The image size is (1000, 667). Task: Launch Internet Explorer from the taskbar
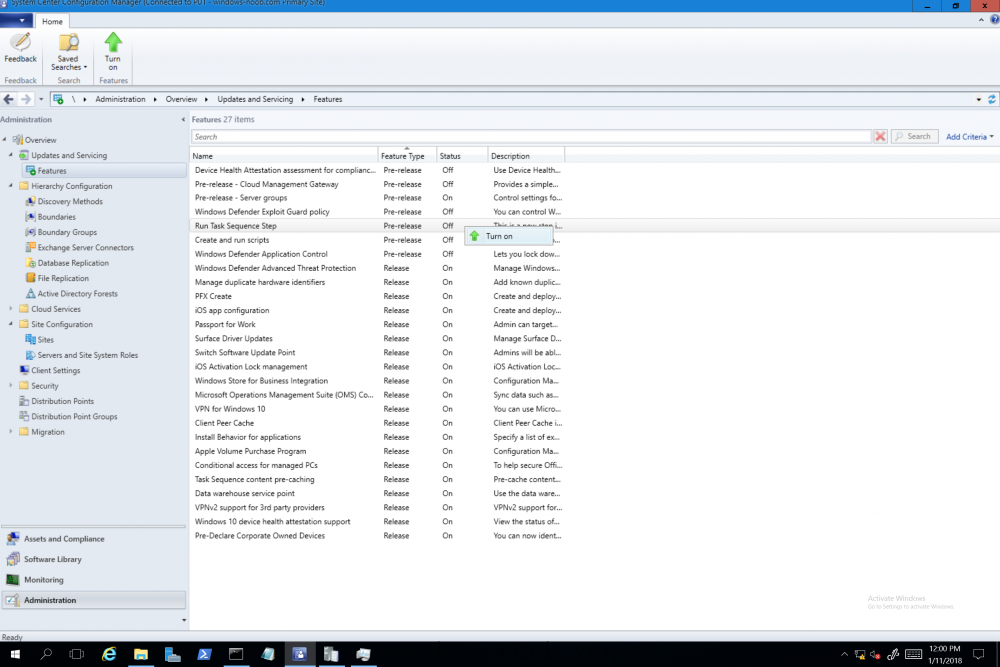point(109,654)
